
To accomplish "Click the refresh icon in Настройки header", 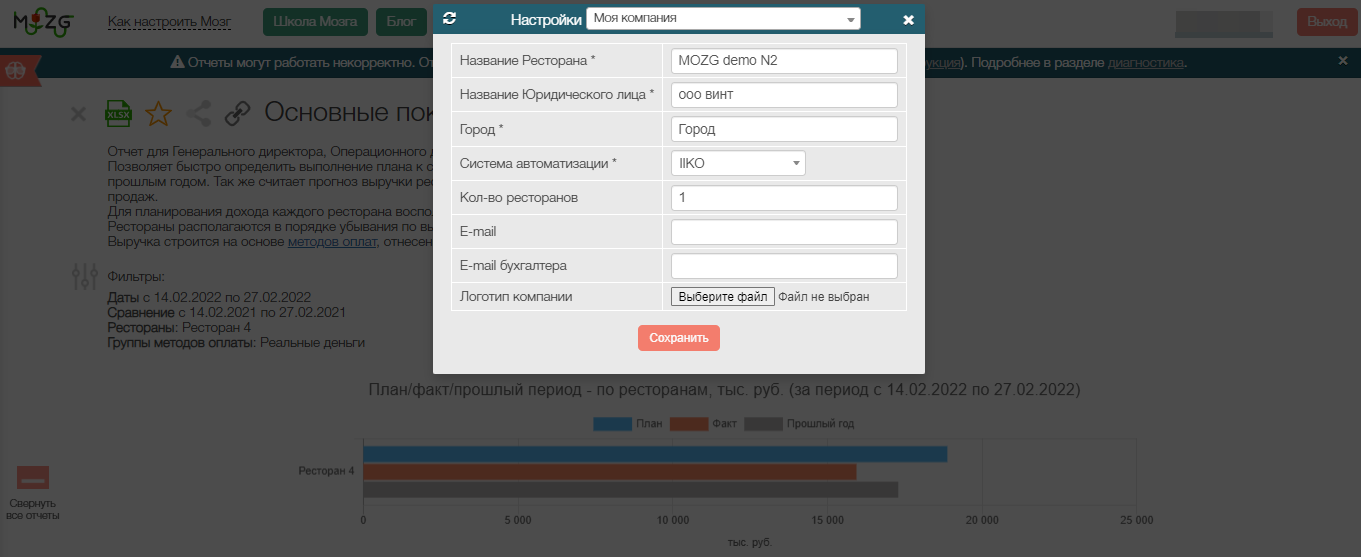I will (449, 18).
